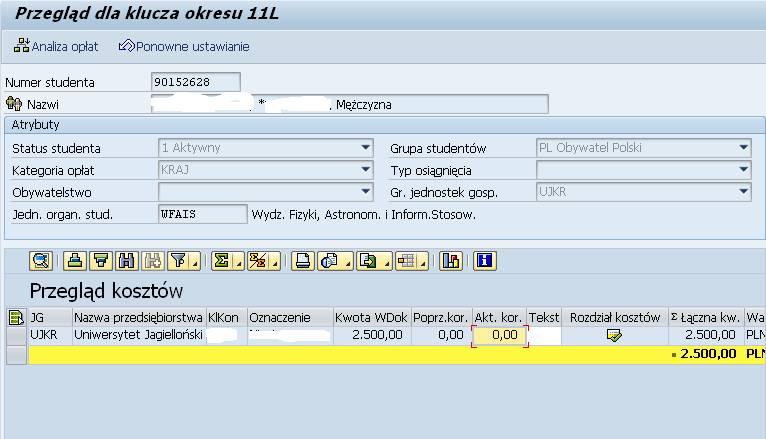Click the Choose Layout grid icon
Viewport: 766px width, 439px height.
tap(406, 261)
